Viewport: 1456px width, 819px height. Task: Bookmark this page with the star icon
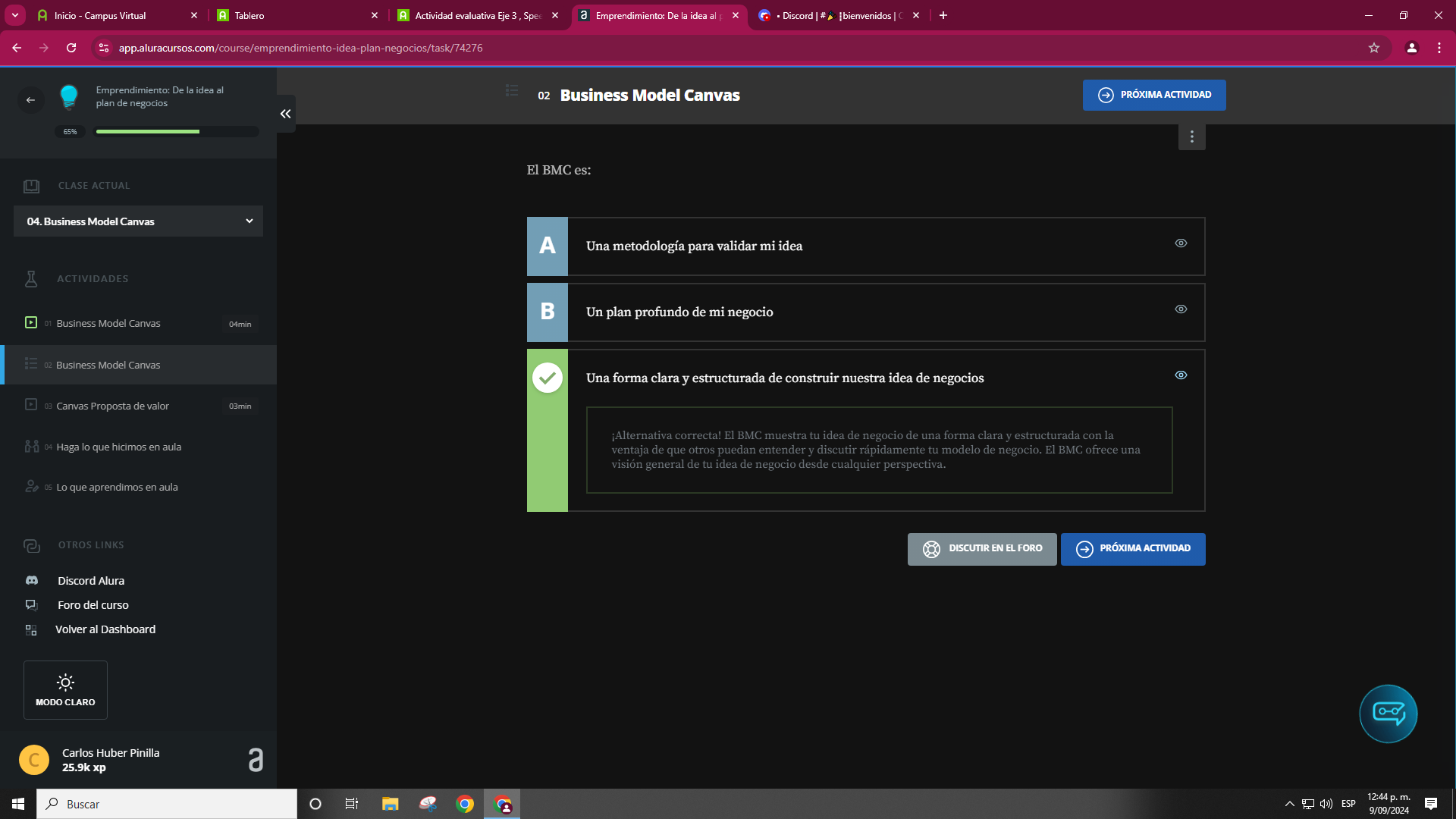(1373, 48)
